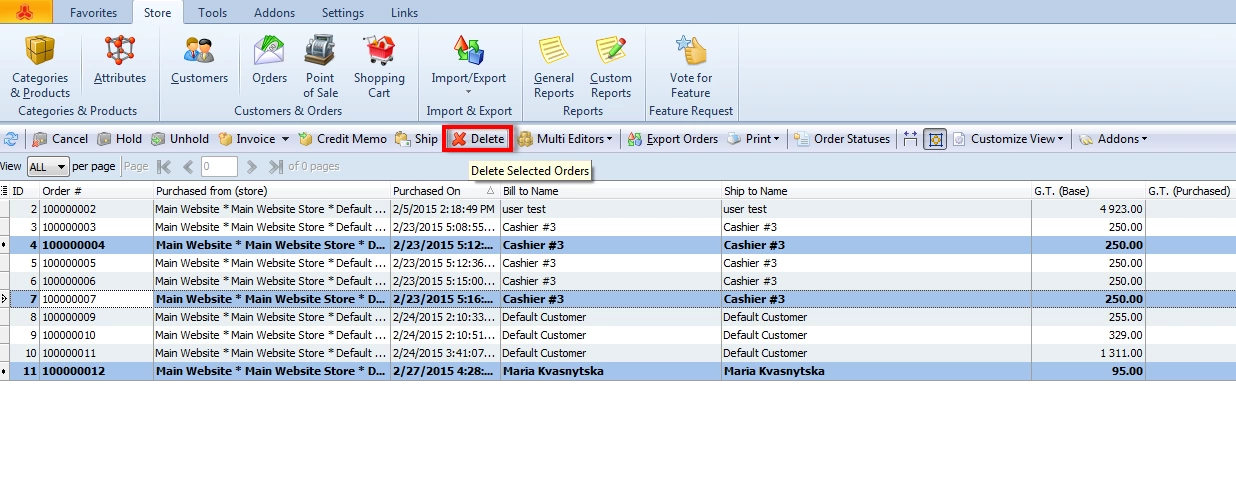Select order 100000009 row

coord(618,317)
